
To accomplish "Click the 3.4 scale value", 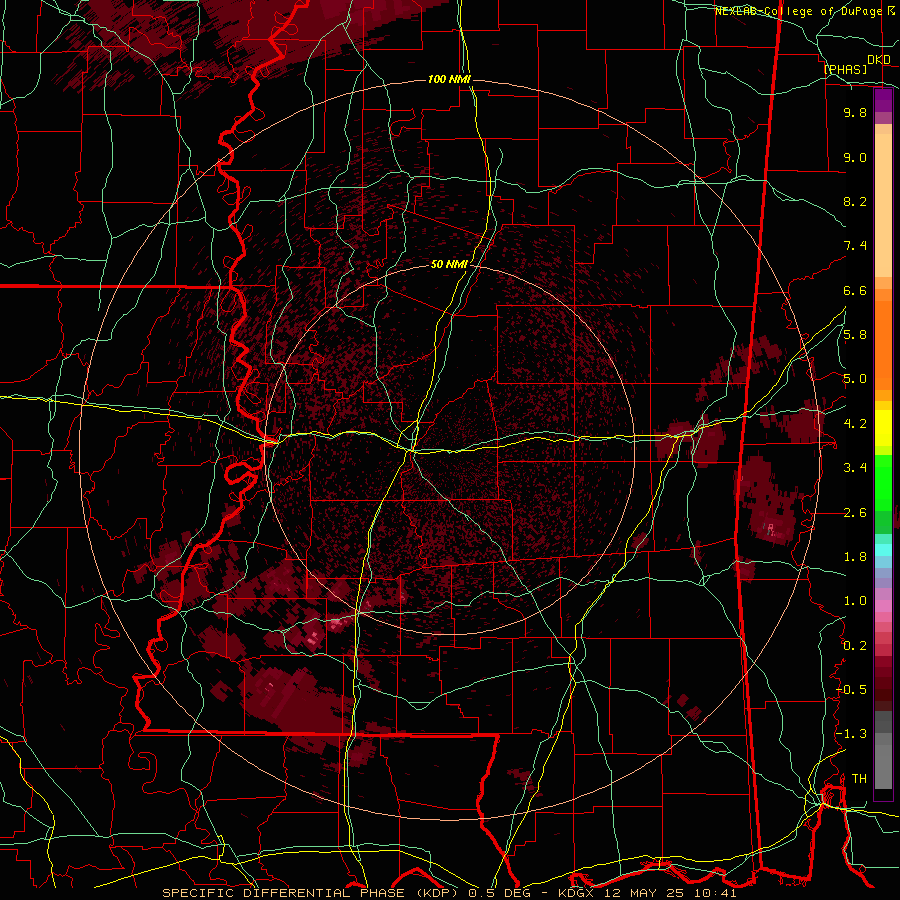I will [855, 468].
